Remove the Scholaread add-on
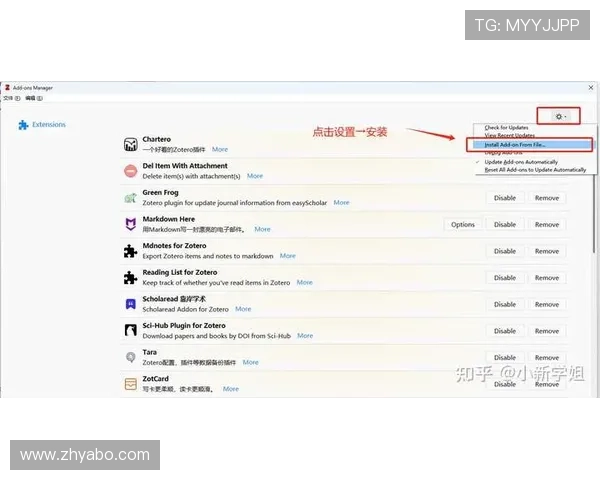The image size is (600, 480). pos(547,304)
